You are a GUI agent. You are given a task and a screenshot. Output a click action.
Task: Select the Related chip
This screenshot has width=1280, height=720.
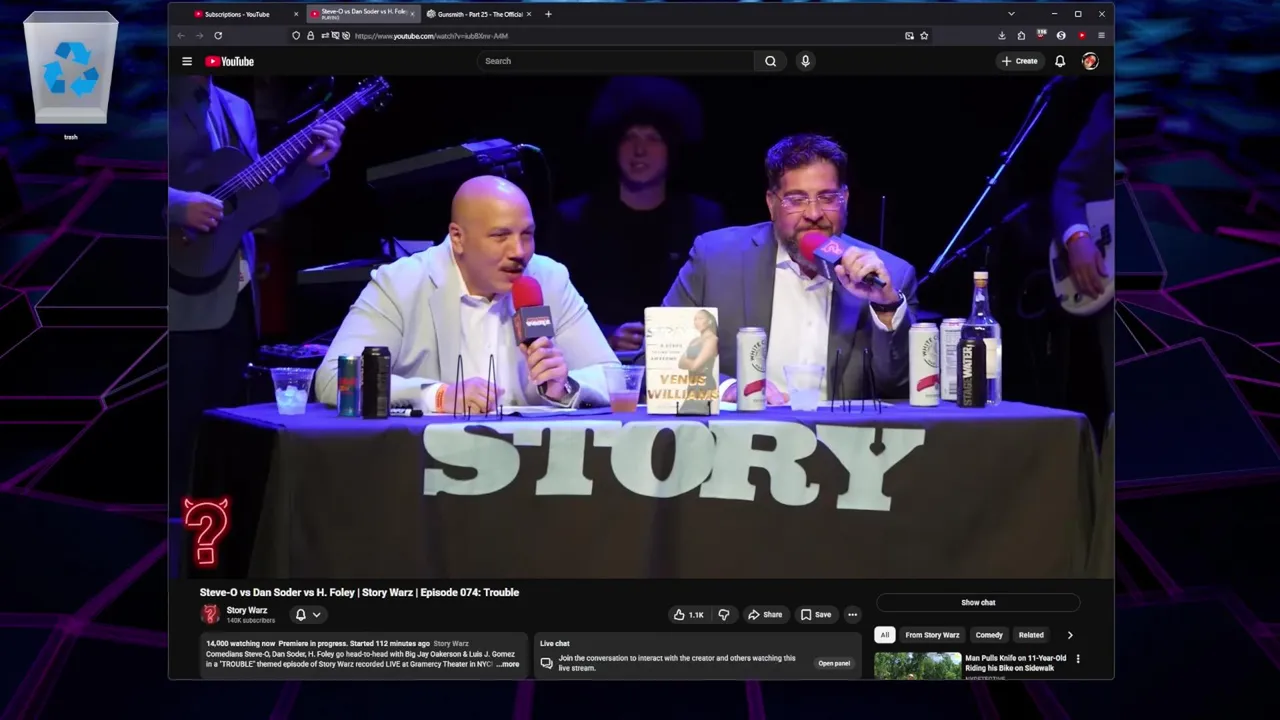tap(1031, 635)
